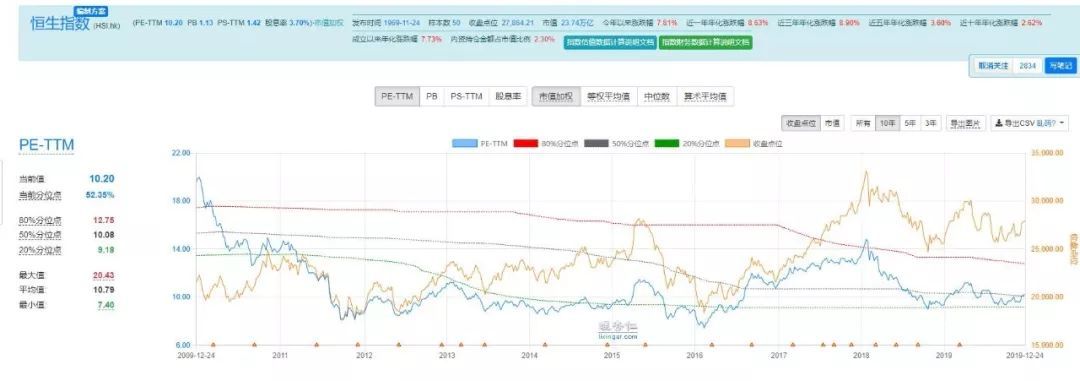Click the blue 写笔记 button

click(x=1059, y=65)
